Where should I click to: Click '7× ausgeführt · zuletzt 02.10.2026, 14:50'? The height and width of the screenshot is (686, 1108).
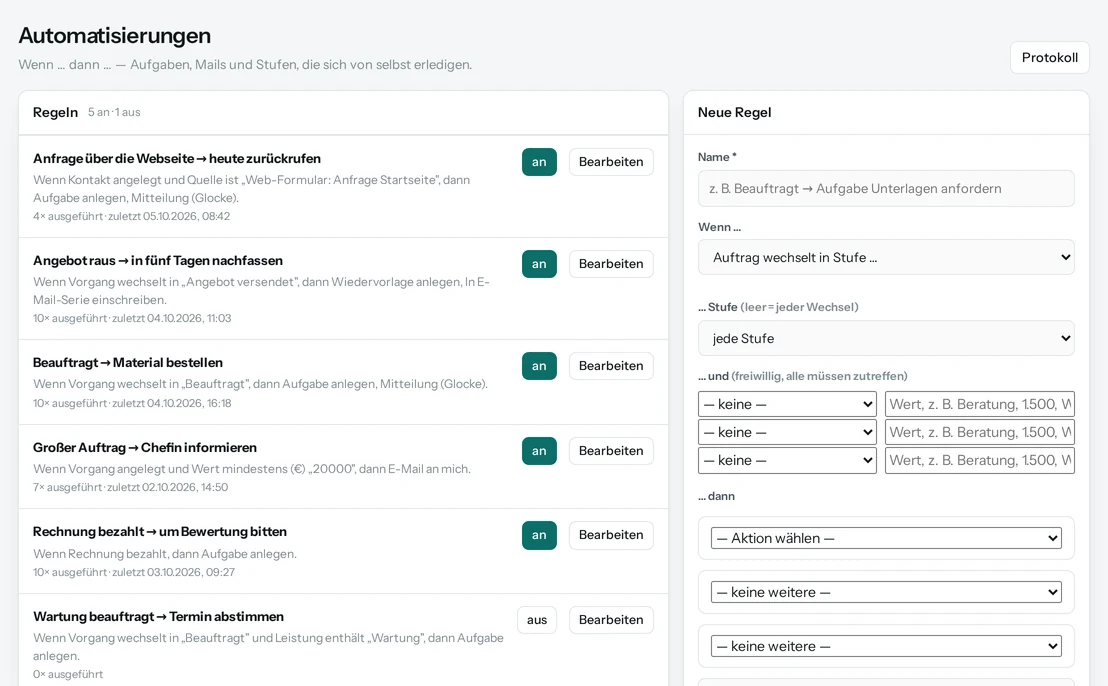[131, 487]
